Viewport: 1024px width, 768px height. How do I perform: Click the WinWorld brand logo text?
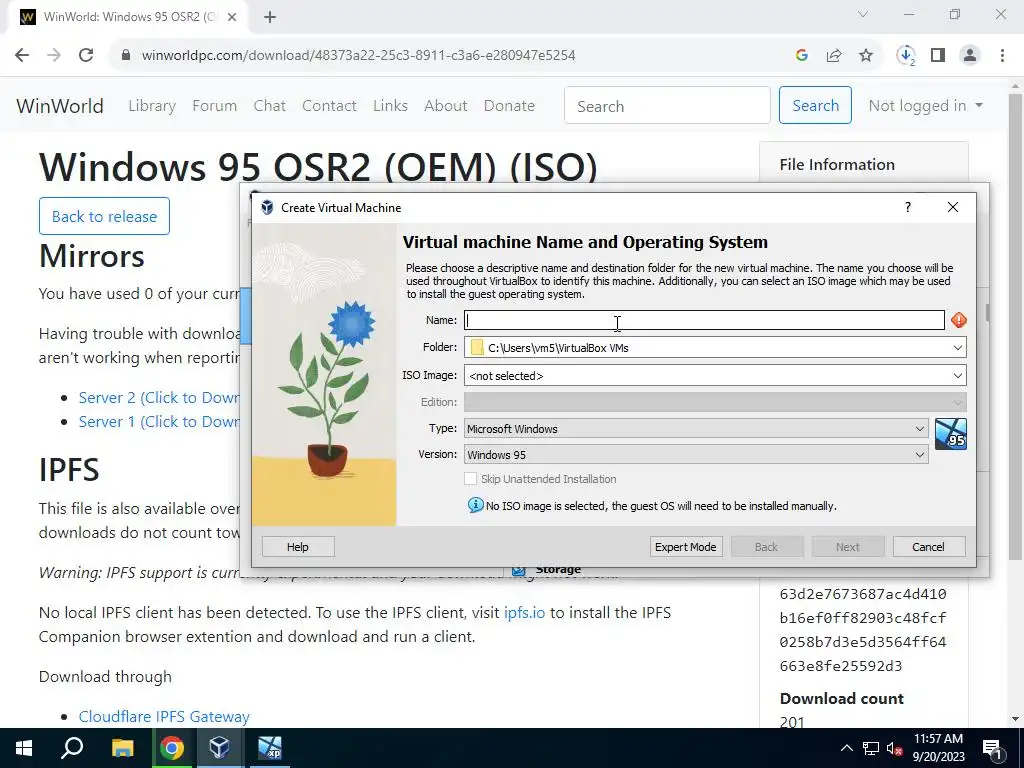(60, 106)
